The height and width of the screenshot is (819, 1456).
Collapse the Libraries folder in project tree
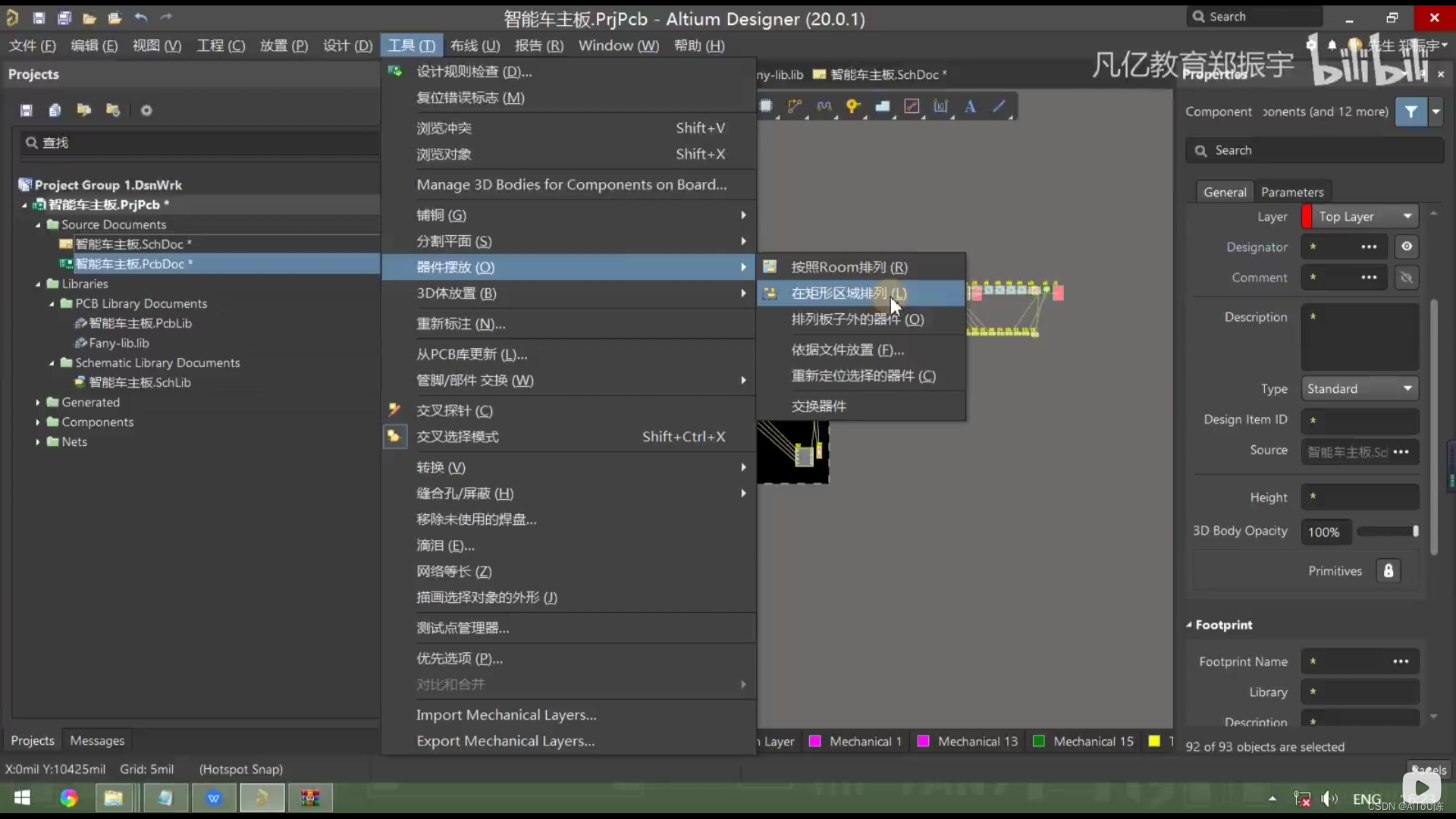click(x=38, y=284)
